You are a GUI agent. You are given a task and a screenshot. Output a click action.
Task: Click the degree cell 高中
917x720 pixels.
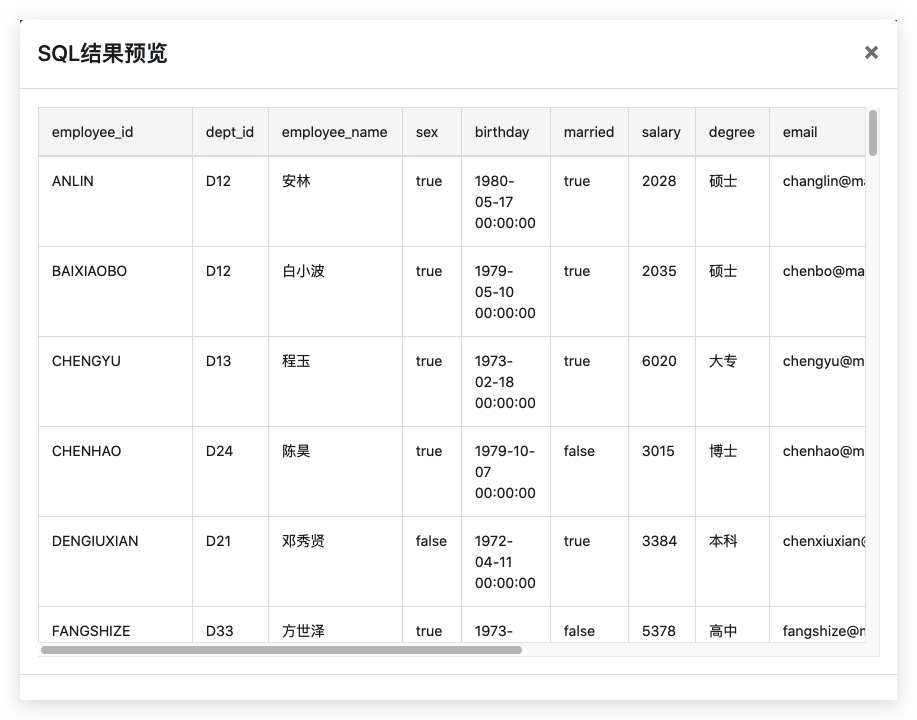732,625
